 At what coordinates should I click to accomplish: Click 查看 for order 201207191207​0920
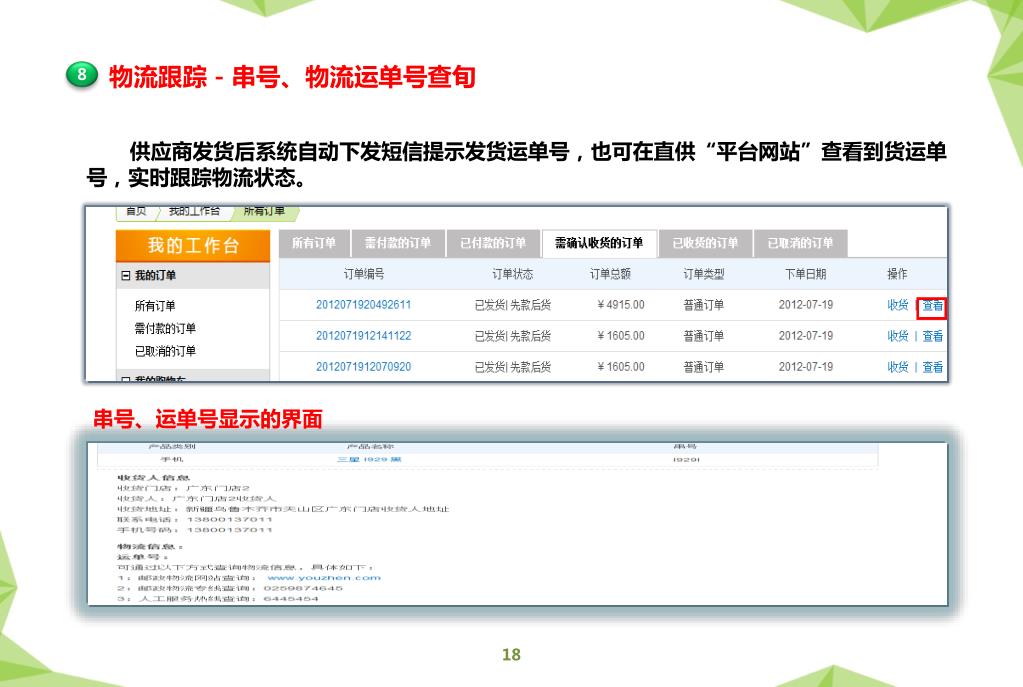932,367
